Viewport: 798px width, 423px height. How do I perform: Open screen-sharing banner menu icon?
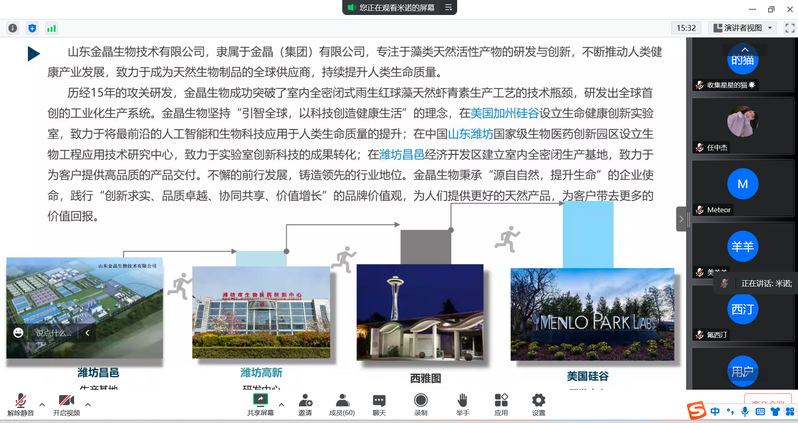click(448, 7)
